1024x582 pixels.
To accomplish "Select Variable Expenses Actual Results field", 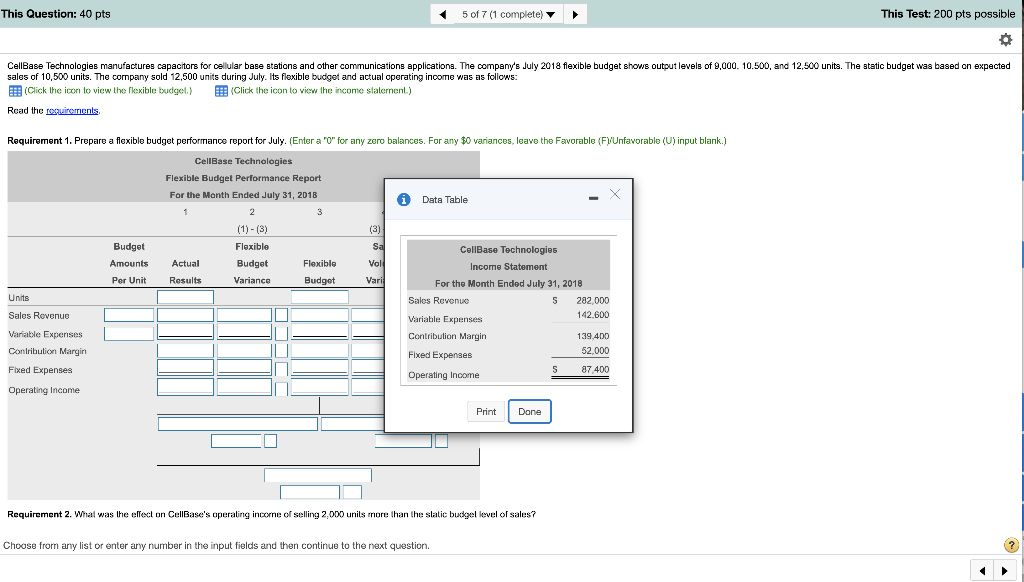I will pyautogui.click(x=185, y=332).
